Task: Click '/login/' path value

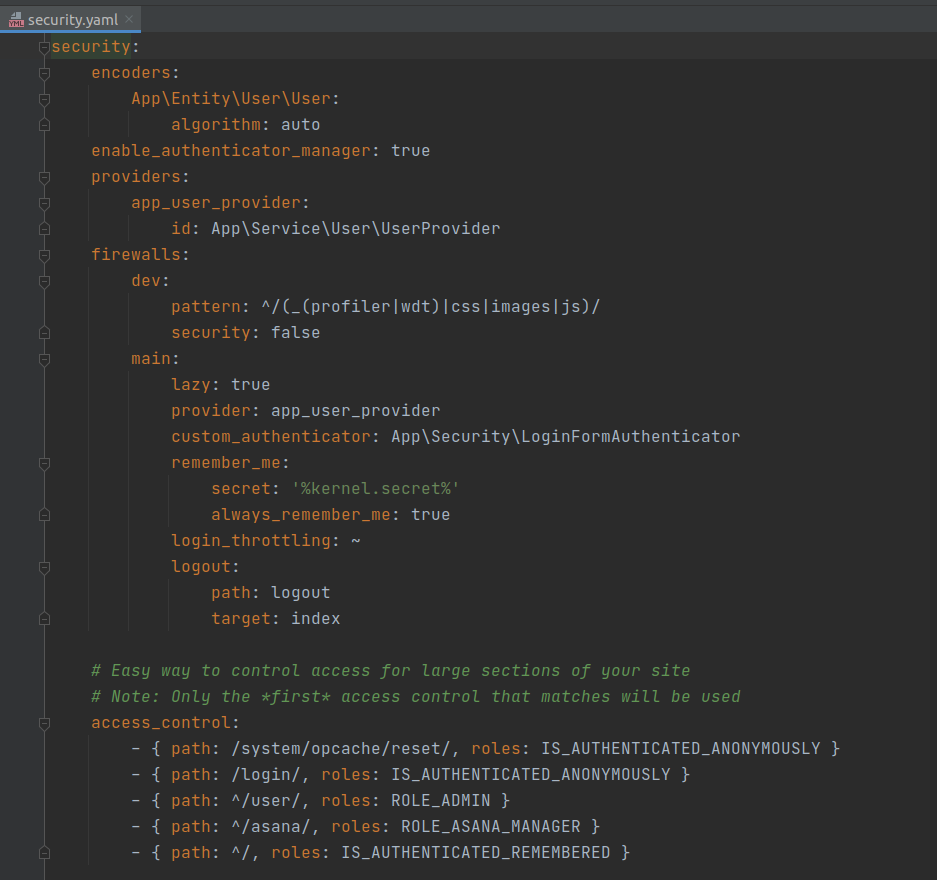Action: click(x=265, y=775)
